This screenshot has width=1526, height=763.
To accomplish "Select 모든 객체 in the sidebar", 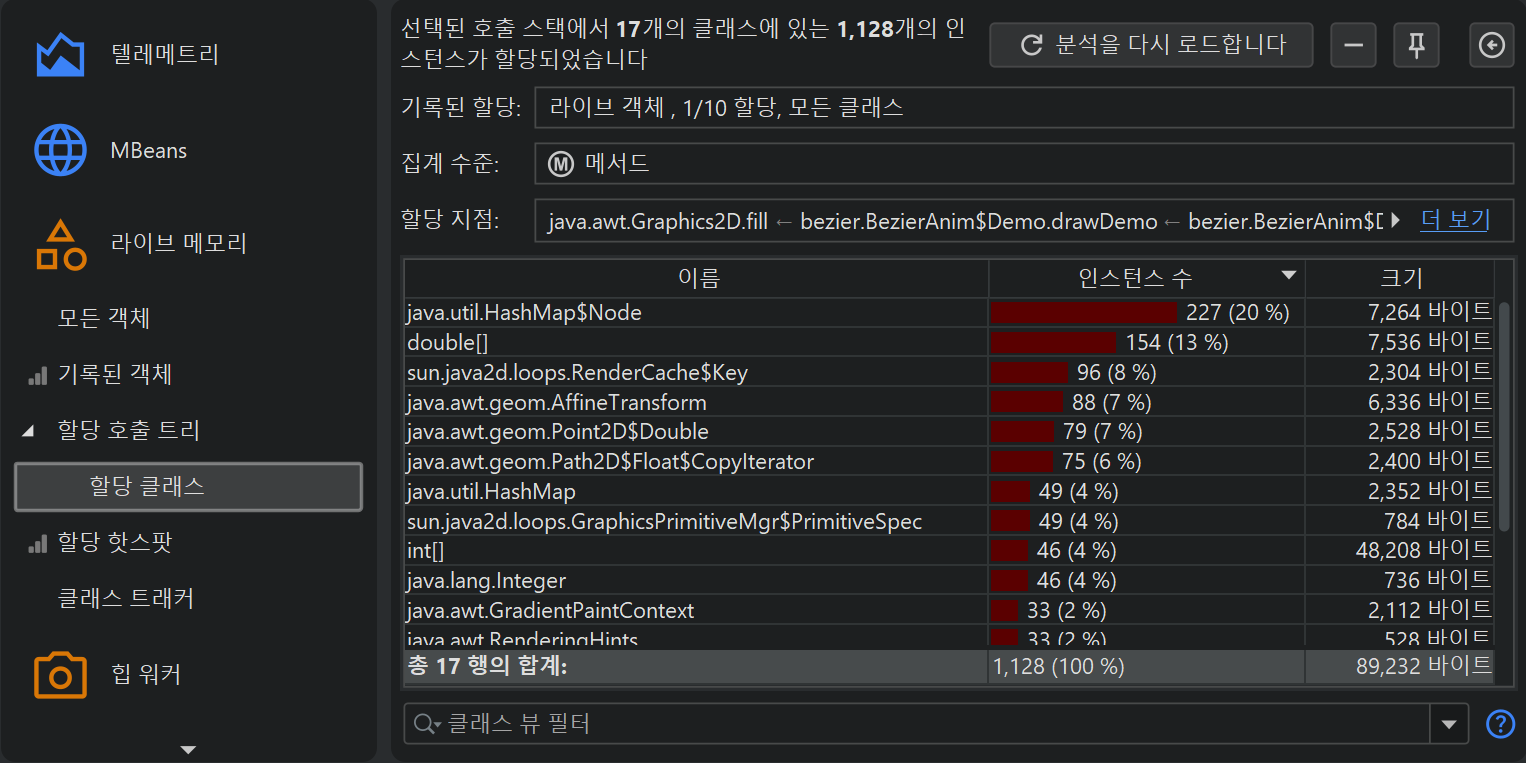I will click(x=104, y=319).
